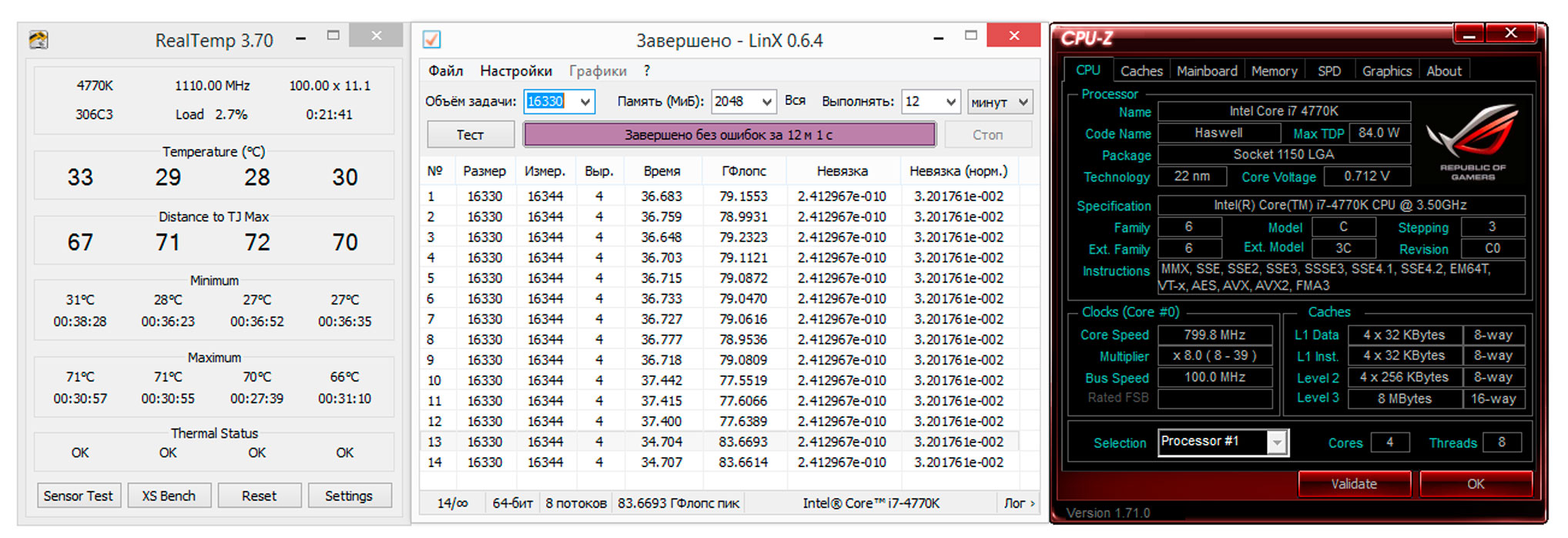Open the Графики menu in LinX

pyautogui.click(x=598, y=71)
